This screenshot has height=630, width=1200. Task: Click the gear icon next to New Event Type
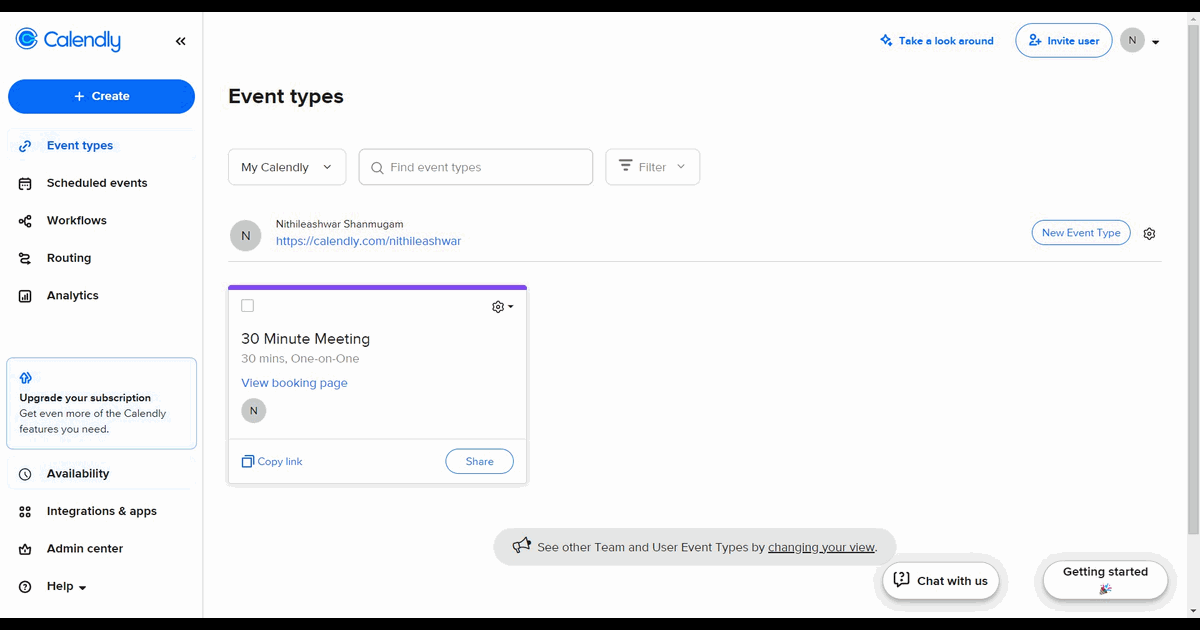[x=1150, y=234]
